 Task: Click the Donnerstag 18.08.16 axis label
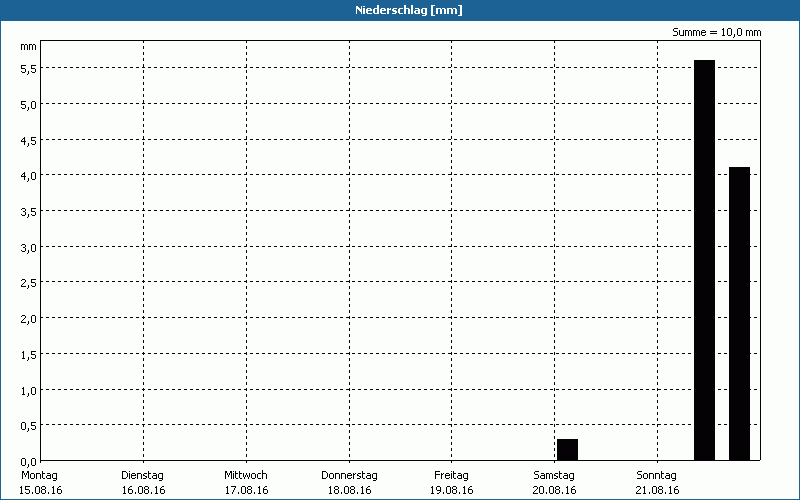pyautogui.click(x=349, y=483)
